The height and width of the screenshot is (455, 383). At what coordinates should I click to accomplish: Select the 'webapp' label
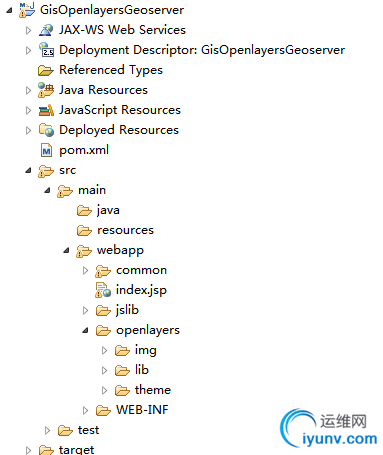pos(120,251)
